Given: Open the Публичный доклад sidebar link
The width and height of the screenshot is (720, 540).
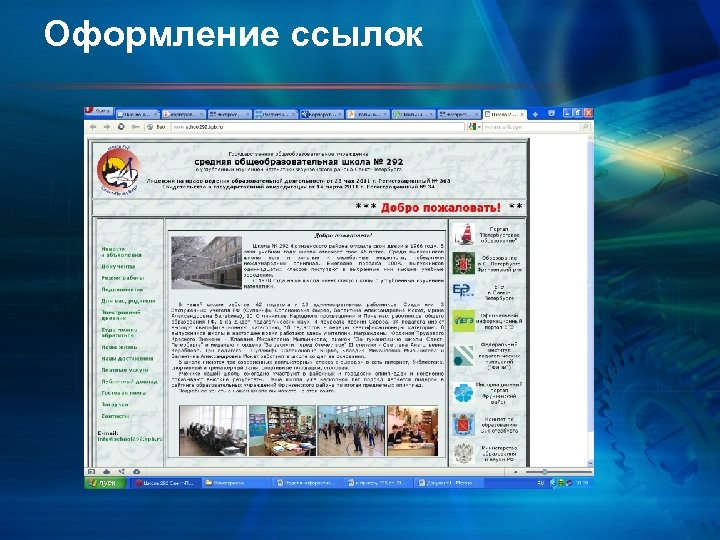Looking at the screenshot, I should tap(129, 381).
